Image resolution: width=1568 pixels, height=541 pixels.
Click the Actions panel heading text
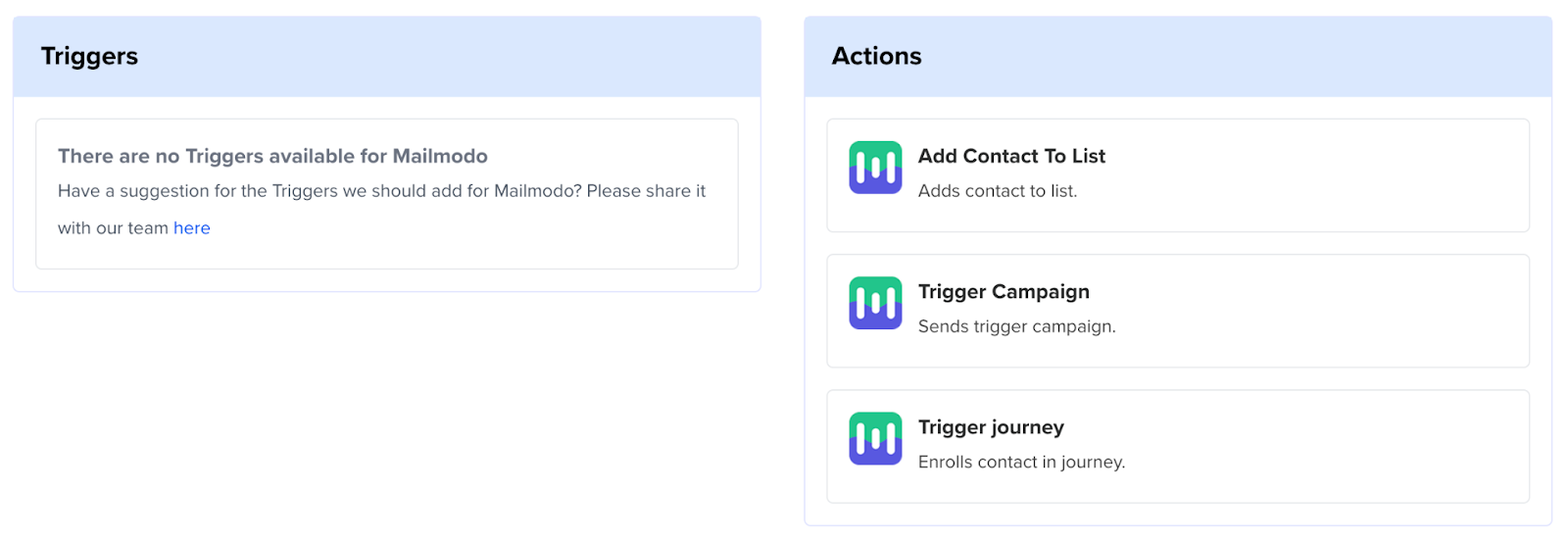[x=876, y=57]
